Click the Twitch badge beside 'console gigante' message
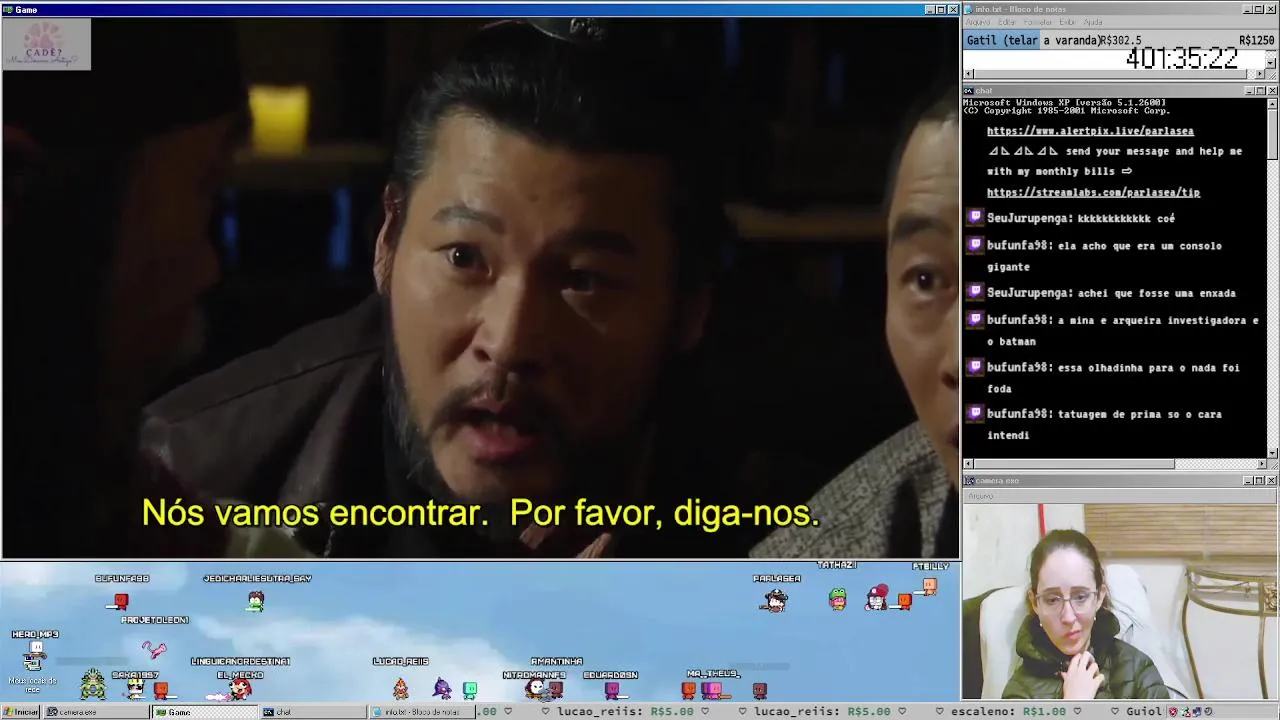 click(976, 245)
